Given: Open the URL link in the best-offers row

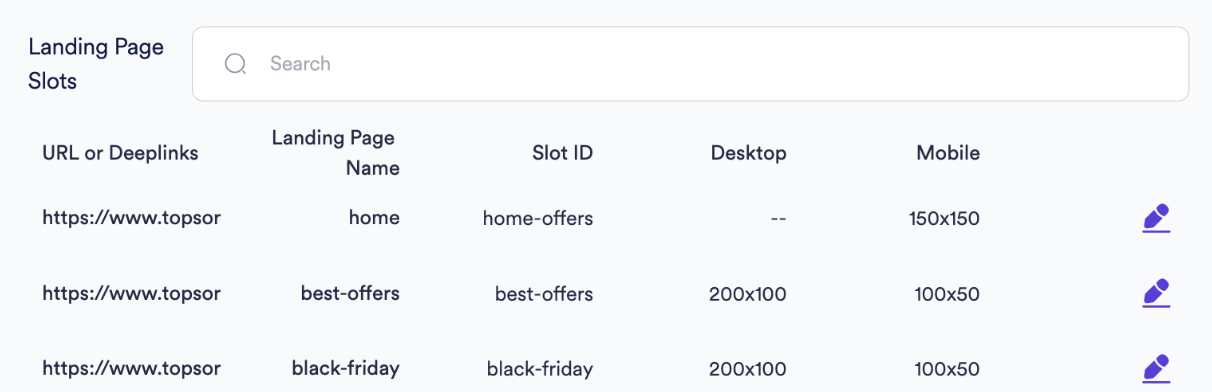Looking at the screenshot, I should point(131,294).
